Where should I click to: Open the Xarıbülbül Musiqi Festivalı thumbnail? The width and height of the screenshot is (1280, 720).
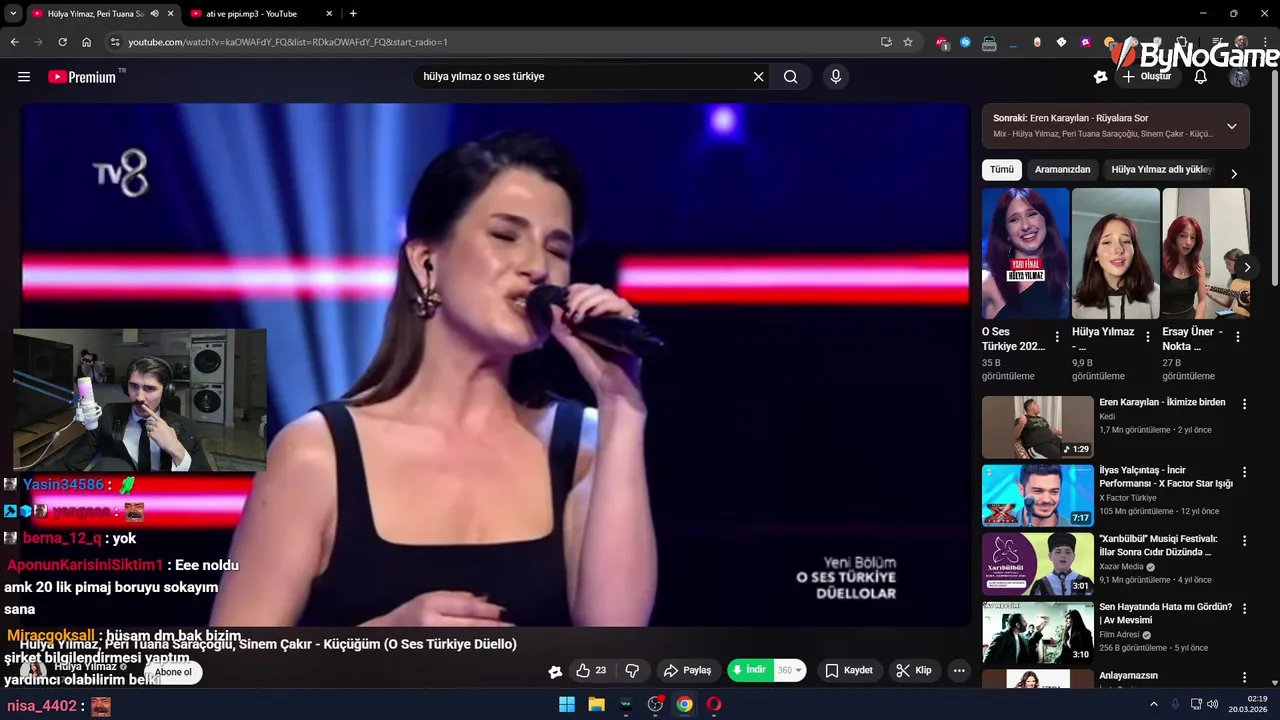click(1038, 563)
